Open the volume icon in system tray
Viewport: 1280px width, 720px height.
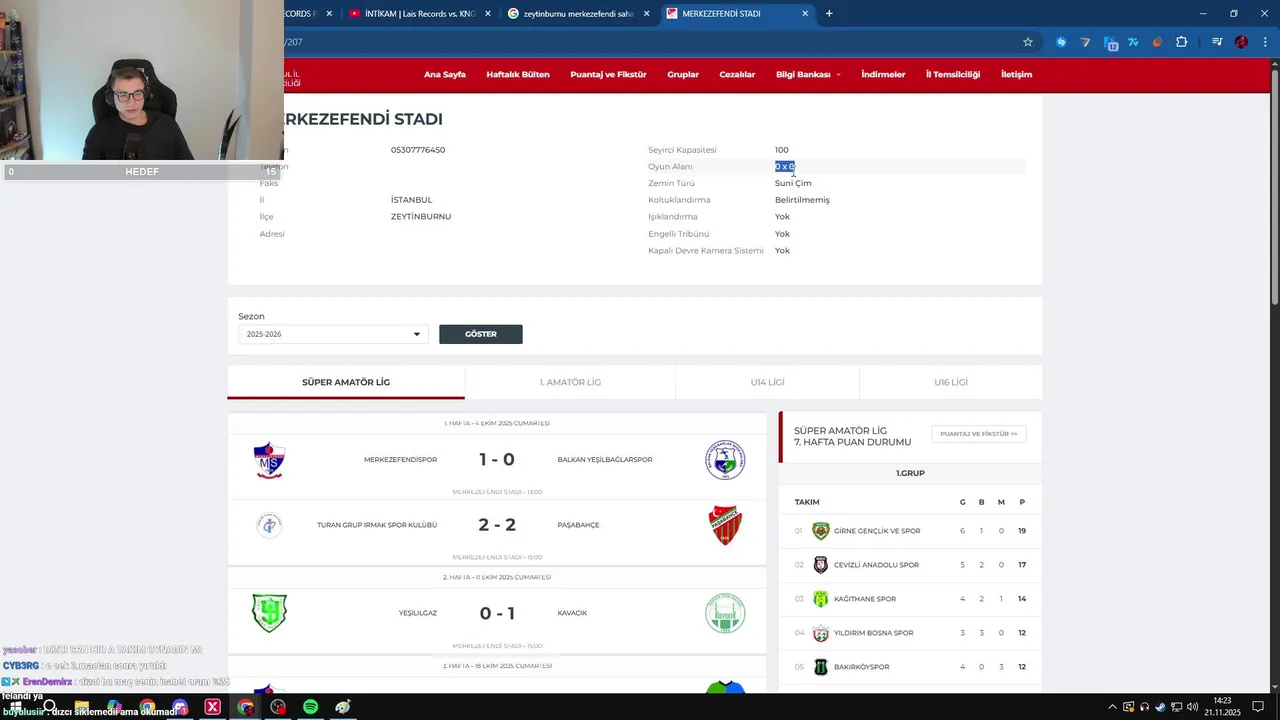1191,707
